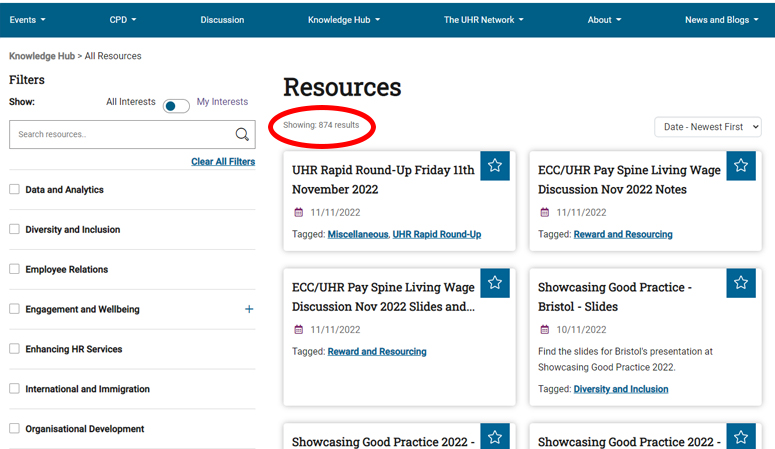This screenshot has width=775, height=449.
Task: Open Diversity and Inclusion tag on Bristol card
Action: pos(621,389)
